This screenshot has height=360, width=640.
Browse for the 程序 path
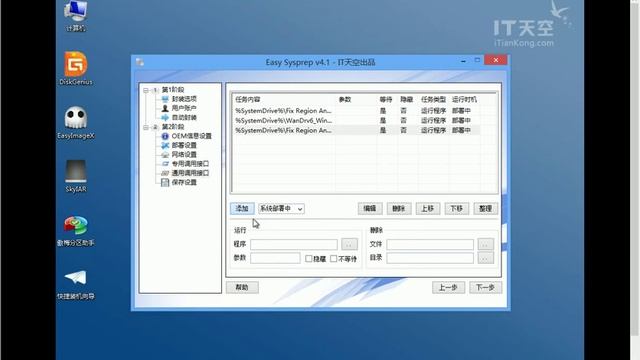point(349,244)
